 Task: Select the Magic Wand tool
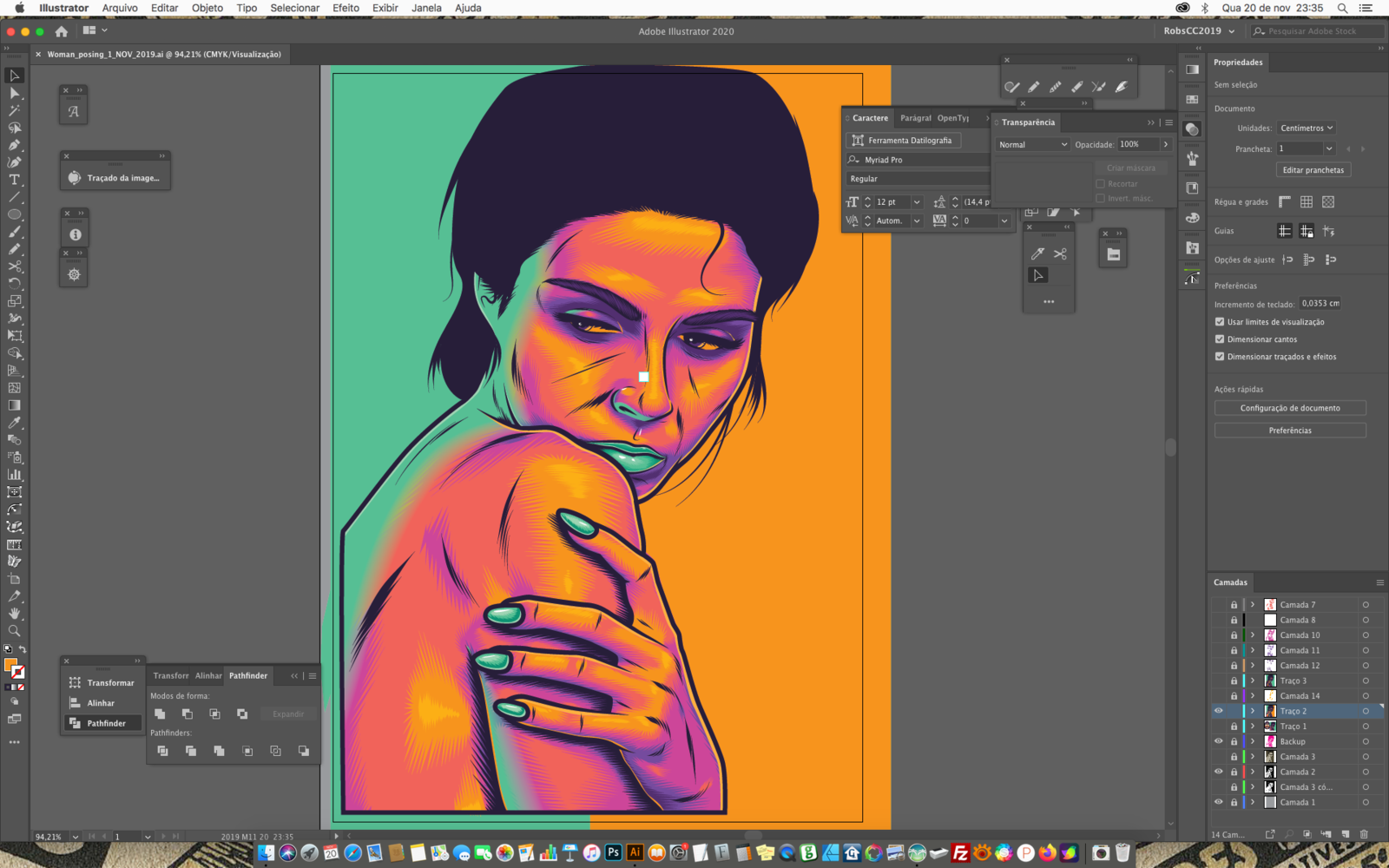15,110
